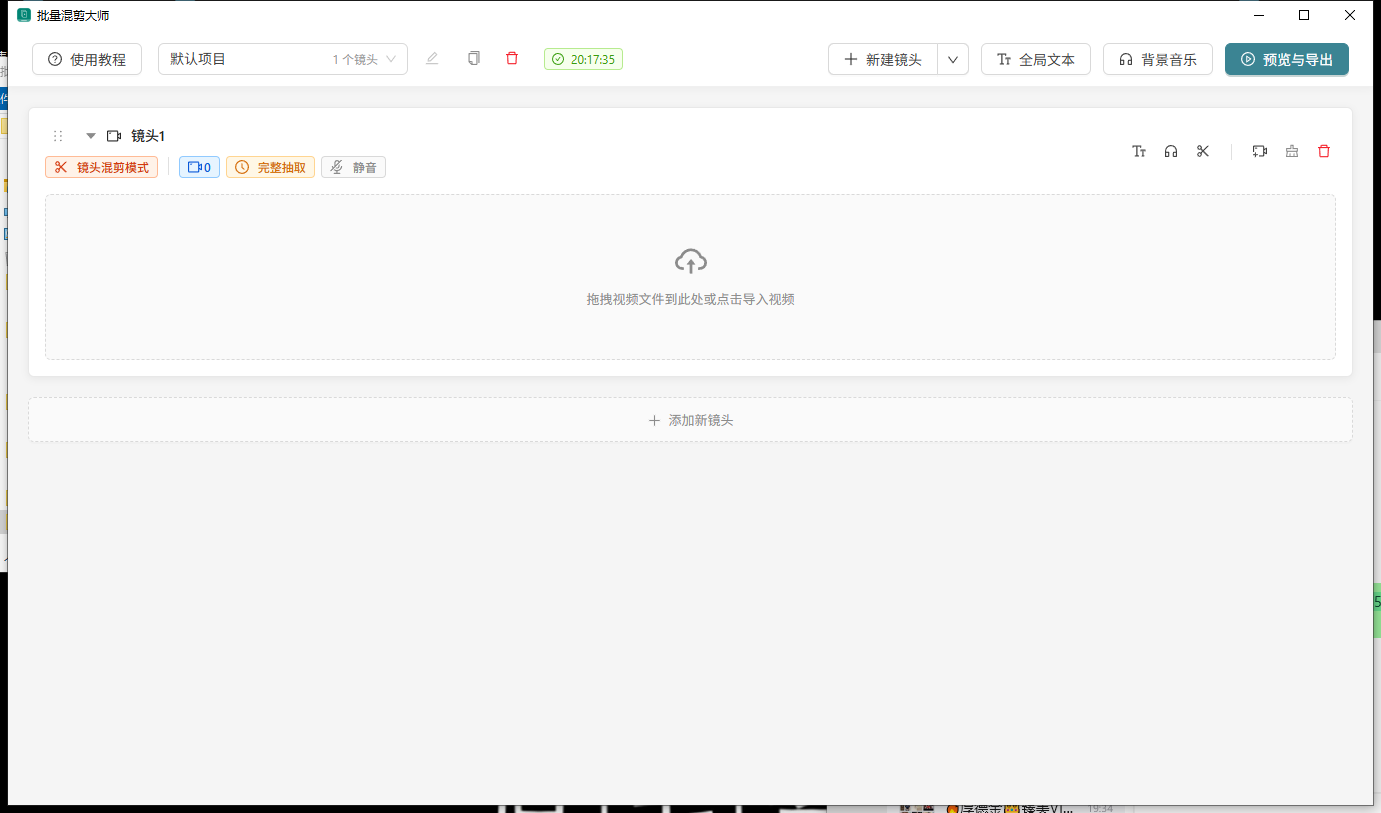1381x813 pixels.
Task: Click the add video camera icon in 镜头1 row
Action: [x=1260, y=151]
